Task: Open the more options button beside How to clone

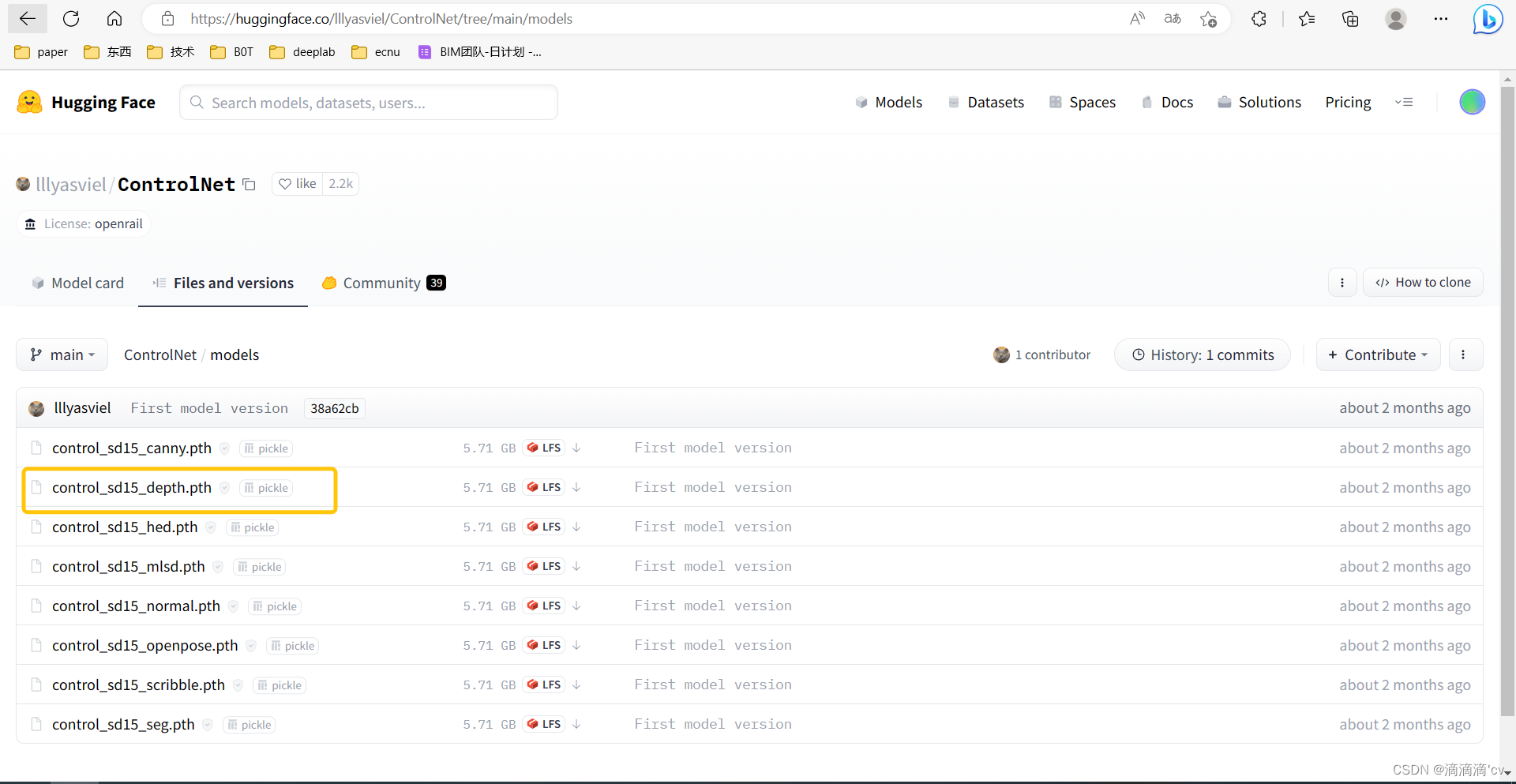Action: coord(1342,283)
